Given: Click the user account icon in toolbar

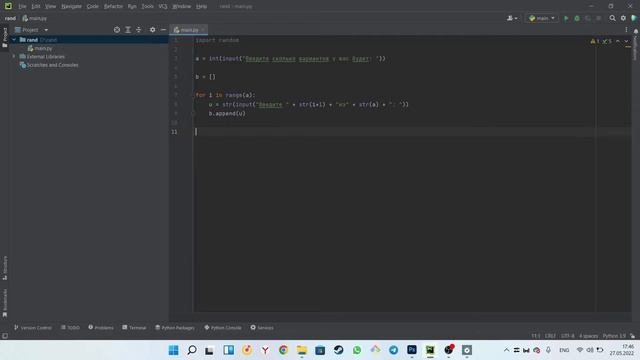Looking at the screenshot, I should click(x=512, y=18).
